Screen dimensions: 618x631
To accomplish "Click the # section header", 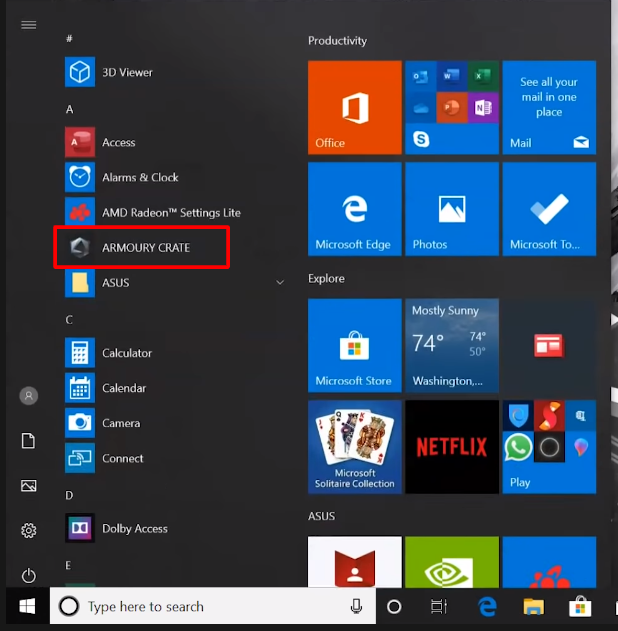I will tap(70, 39).
